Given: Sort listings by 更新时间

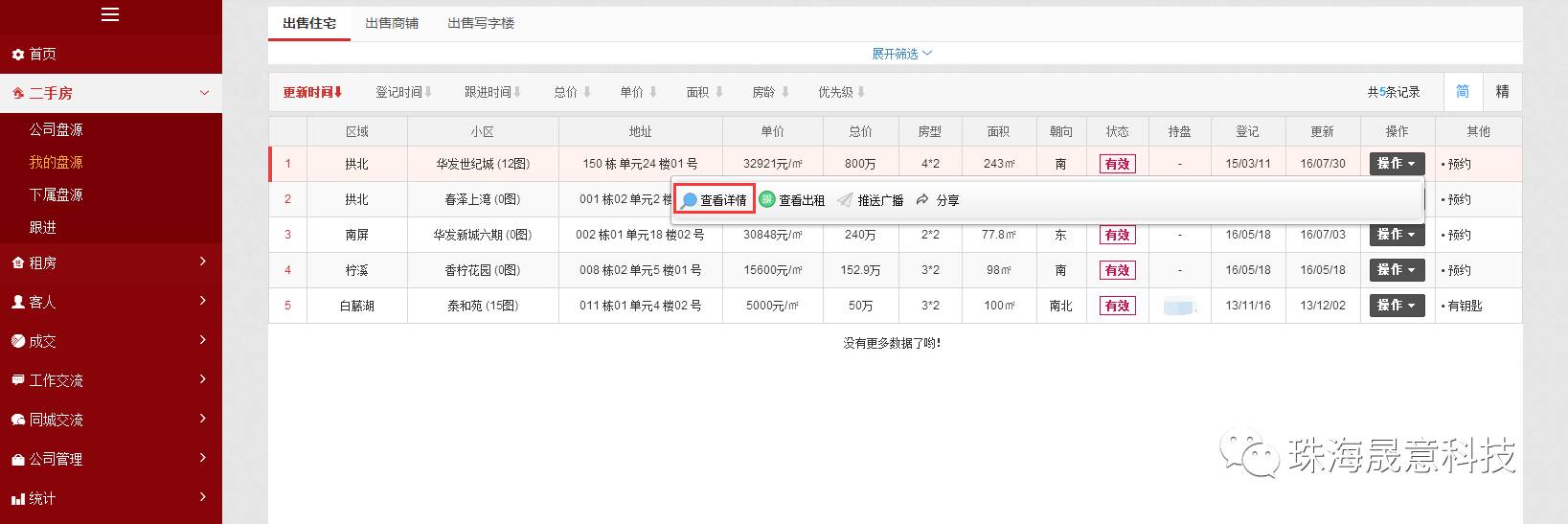Looking at the screenshot, I should coord(312,92).
